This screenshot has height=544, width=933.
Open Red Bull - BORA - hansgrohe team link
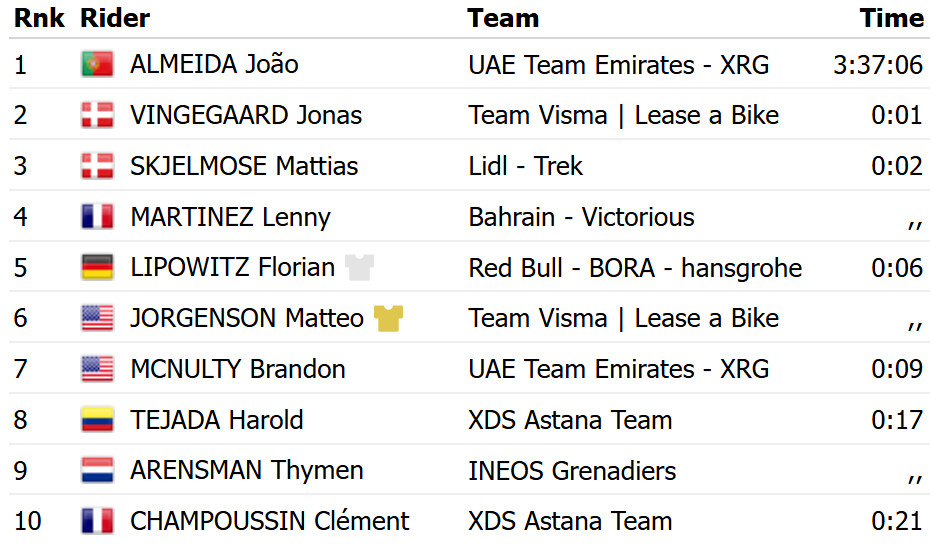pyautogui.click(x=635, y=268)
